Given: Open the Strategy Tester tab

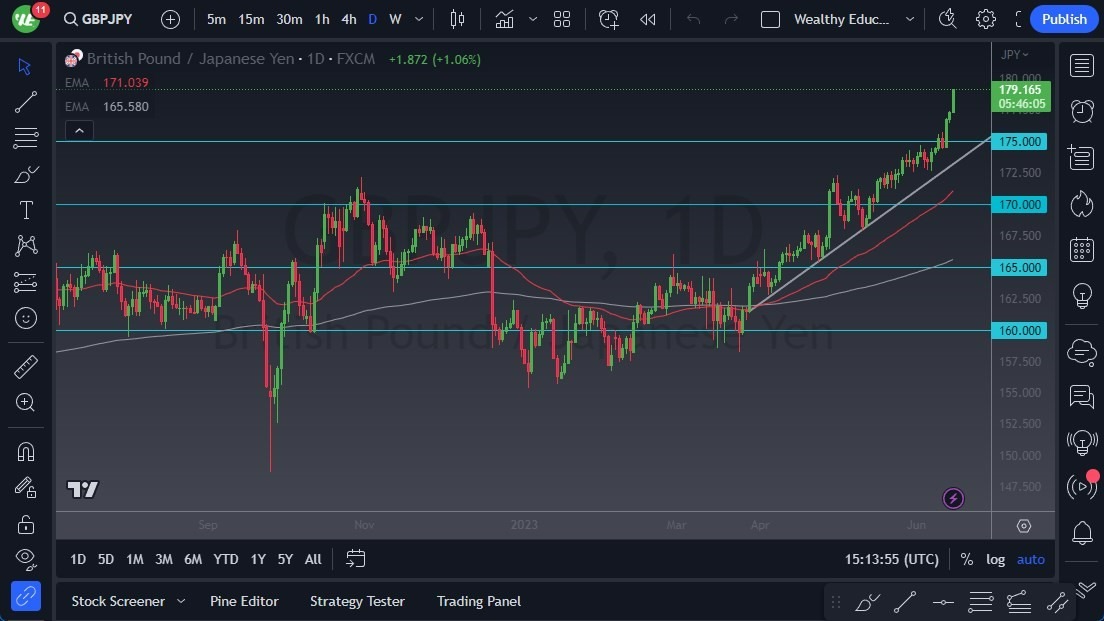Looking at the screenshot, I should 357,601.
